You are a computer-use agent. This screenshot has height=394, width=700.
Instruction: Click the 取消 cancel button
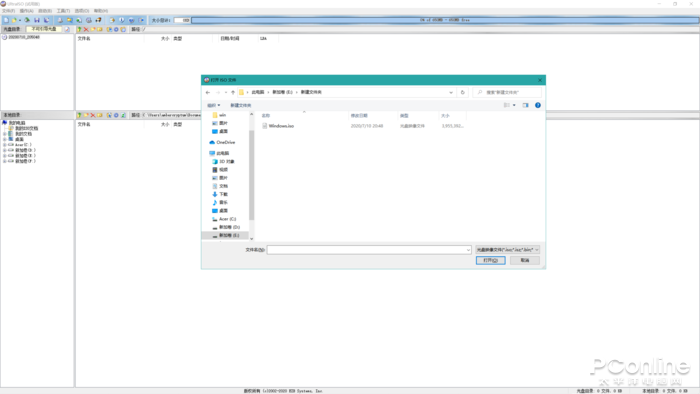525,260
